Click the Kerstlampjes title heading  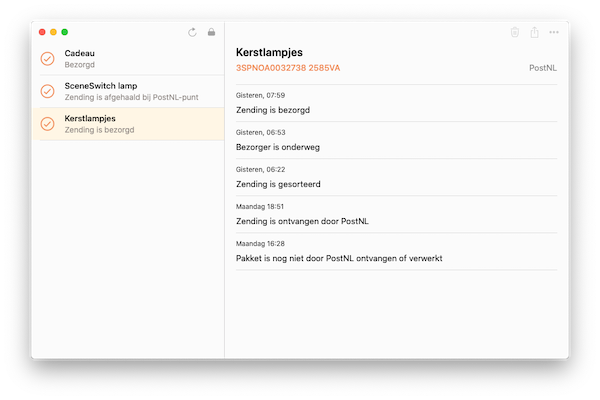(269, 52)
